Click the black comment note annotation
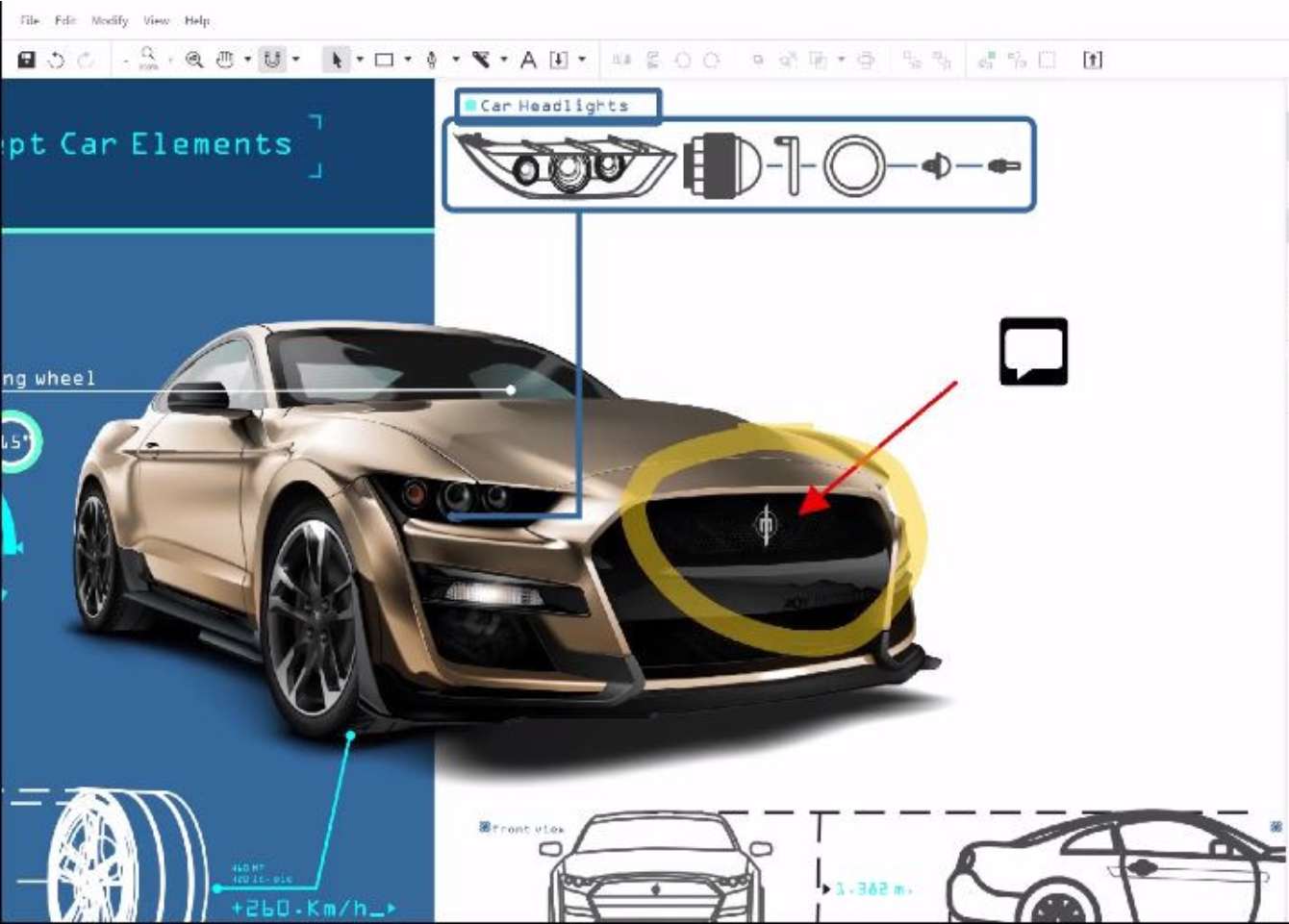The height and width of the screenshot is (924, 1289). [x=1033, y=351]
